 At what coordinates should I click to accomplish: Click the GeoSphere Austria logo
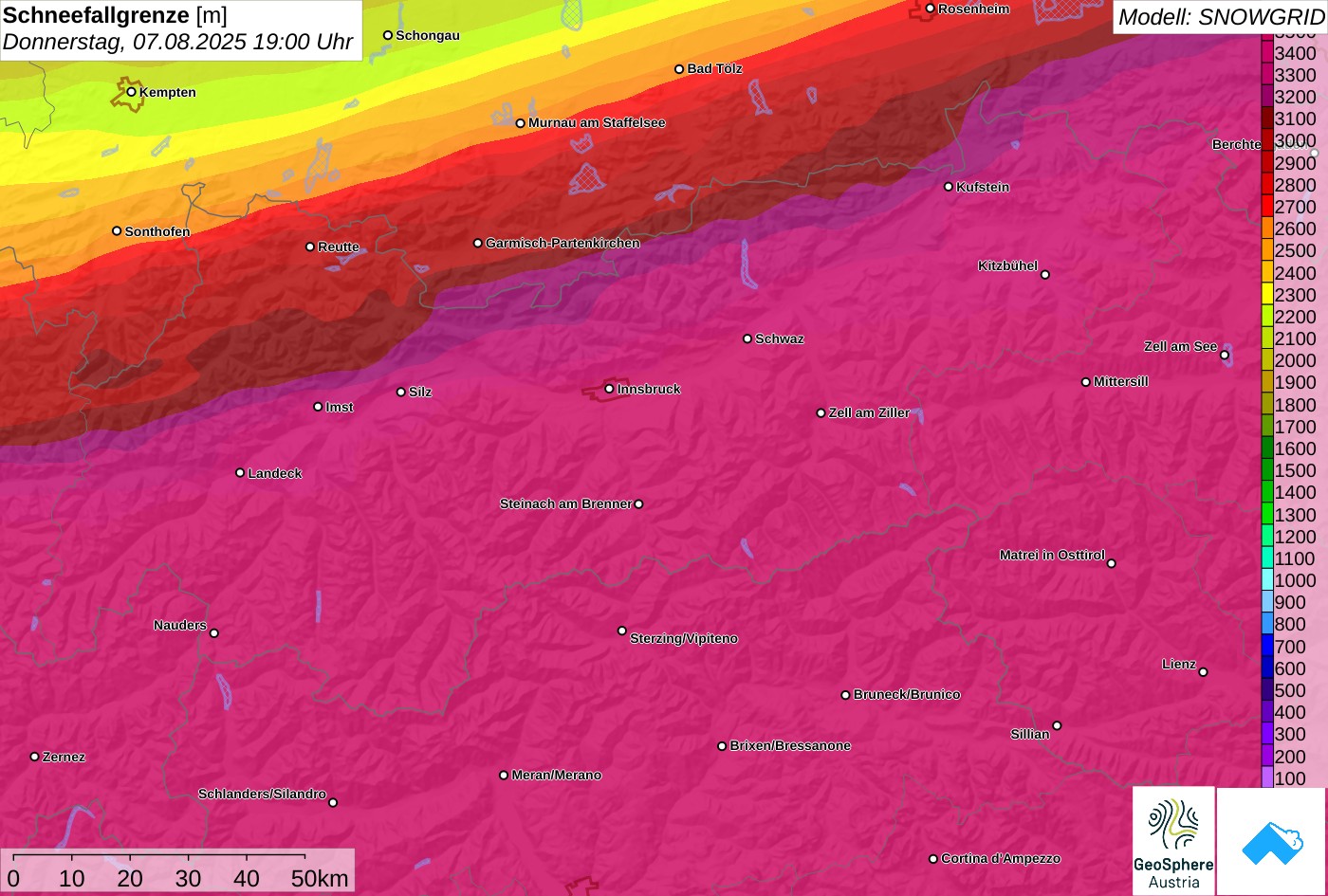point(1173,840)
